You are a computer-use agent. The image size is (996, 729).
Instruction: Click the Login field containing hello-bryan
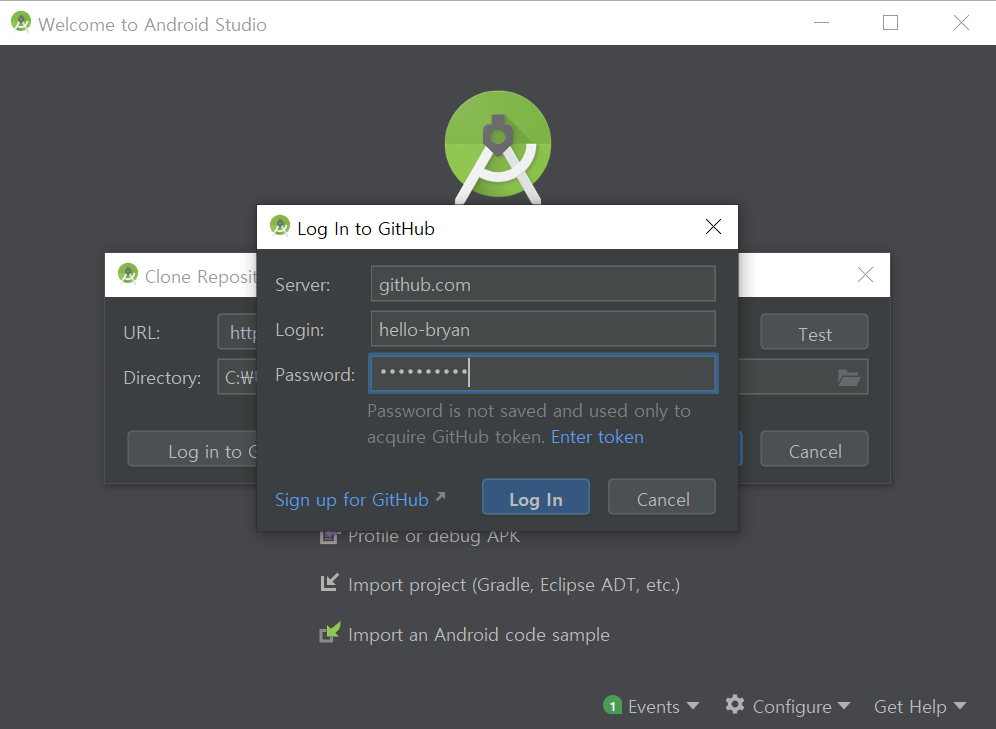click(543, 329)
